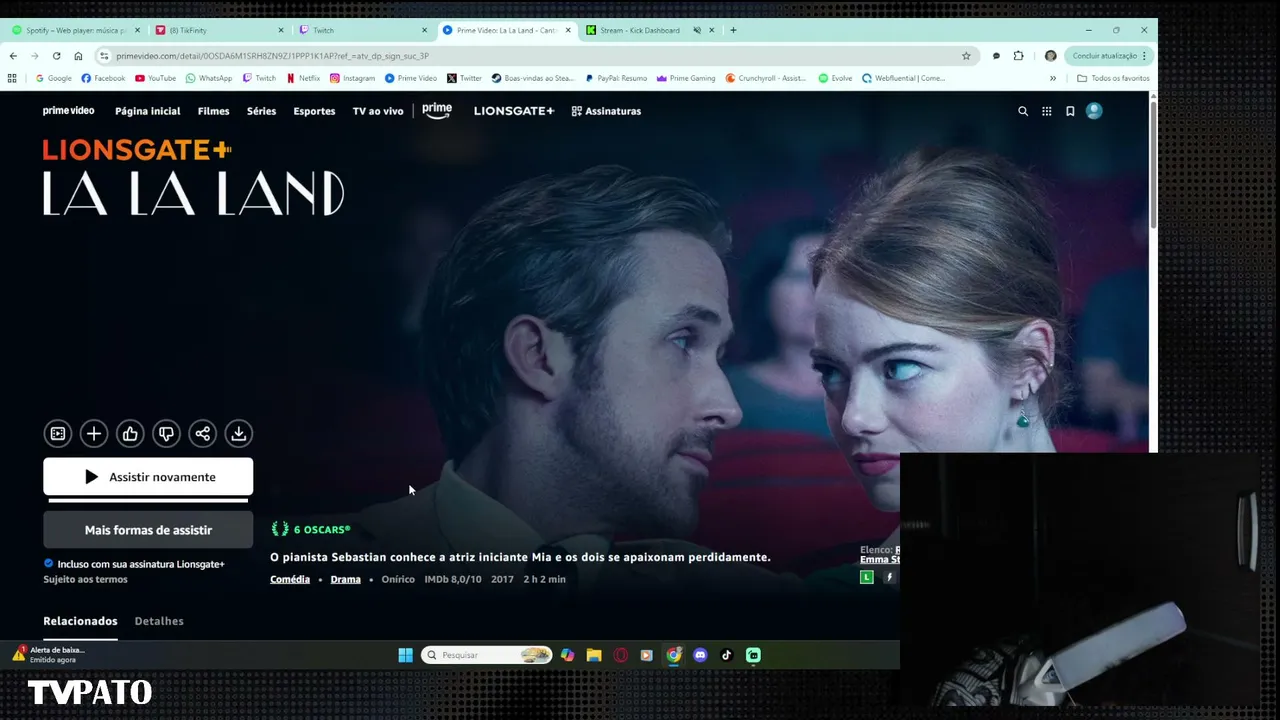The height and width of the screenshot is (720, 1280).
Task: Open File Explorer from the taskbar
Action: (x=594, y=655)
